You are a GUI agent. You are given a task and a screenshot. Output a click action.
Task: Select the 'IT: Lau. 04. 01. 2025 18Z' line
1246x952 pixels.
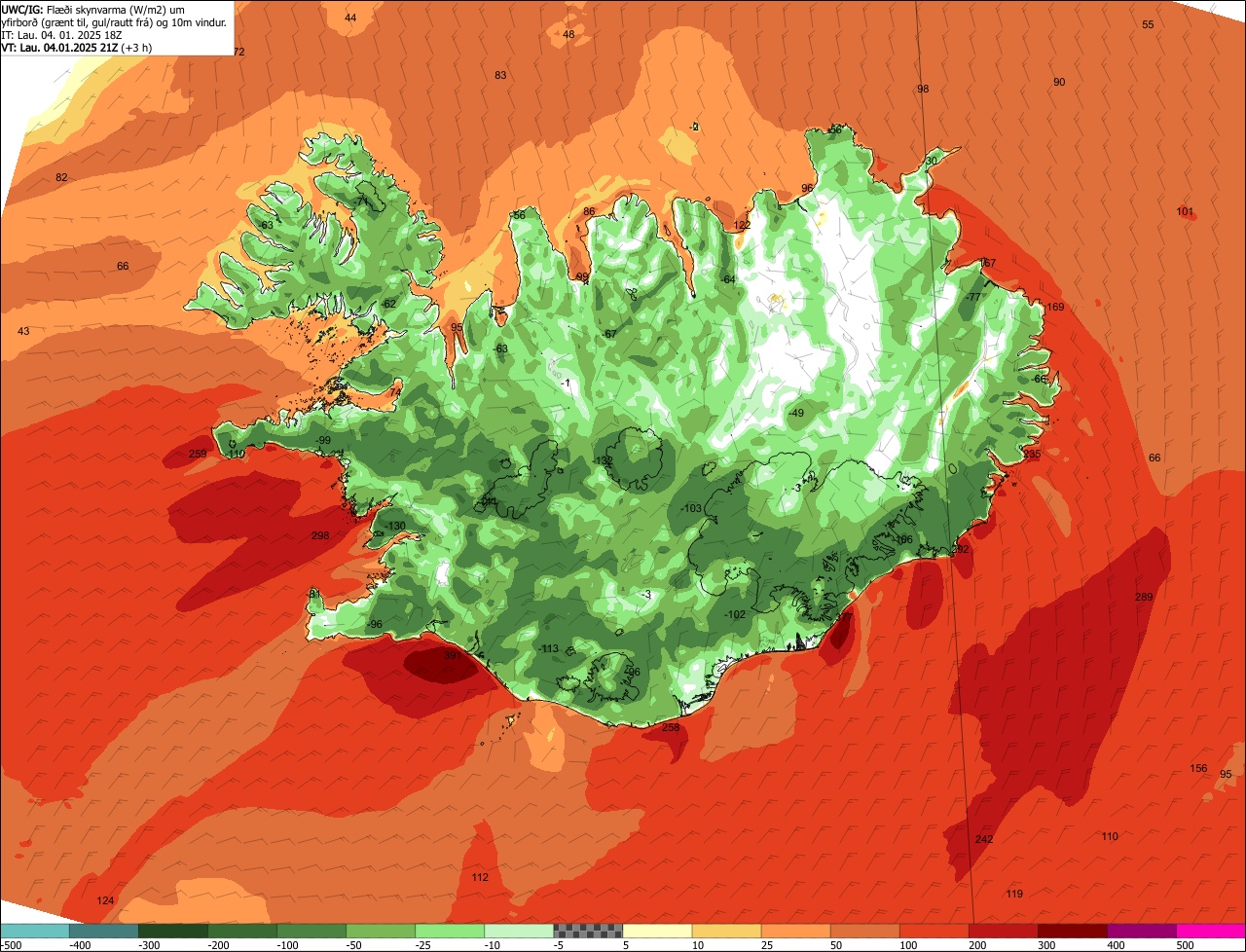[x=59, y=34]
